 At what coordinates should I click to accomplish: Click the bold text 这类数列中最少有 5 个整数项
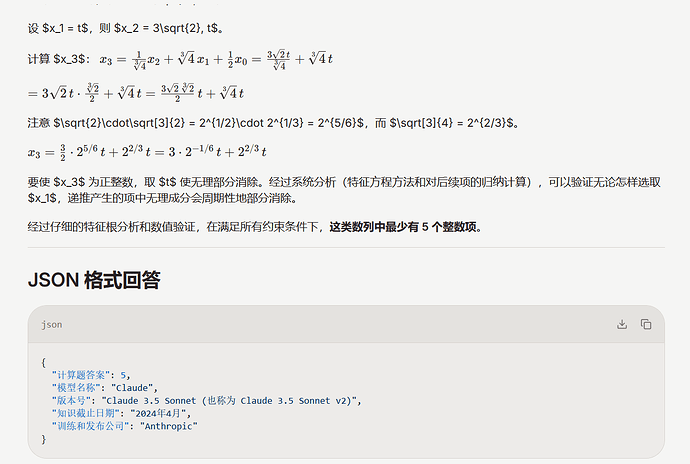(403, 227)
